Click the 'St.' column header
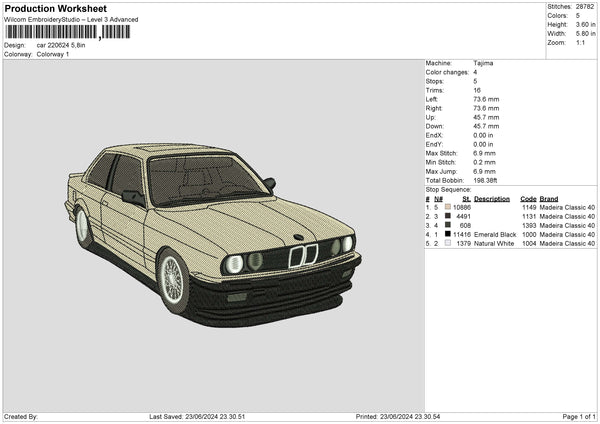The image size is (600, 424). (466, 199)
